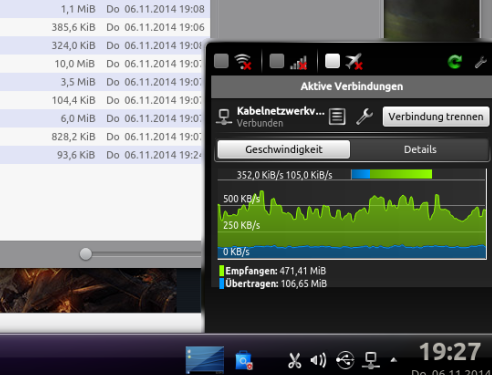Click the Verbindung trennen button
The height and width of the screenshot is (375, 492).
pos(436,117)
